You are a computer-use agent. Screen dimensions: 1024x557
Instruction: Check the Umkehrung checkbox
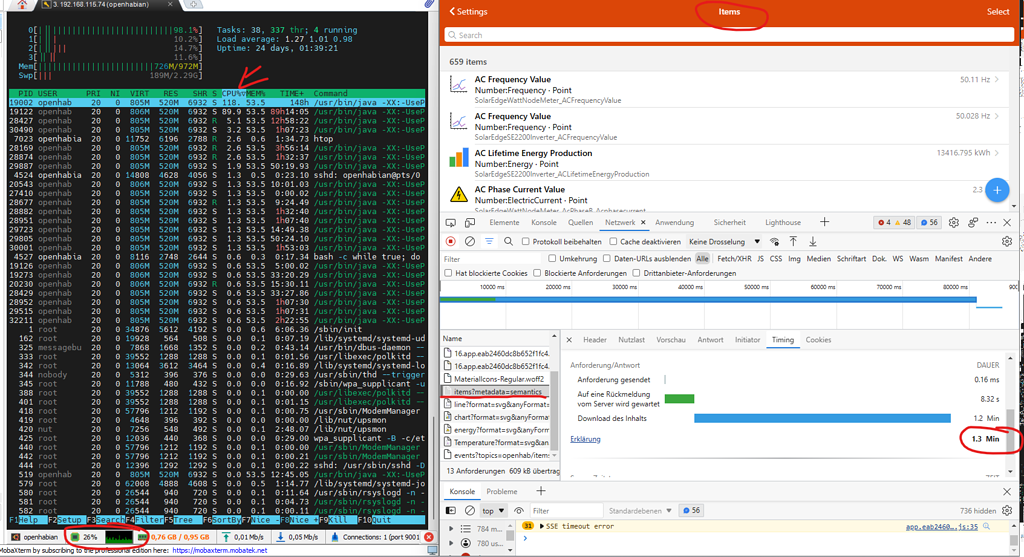coord(552,259)
